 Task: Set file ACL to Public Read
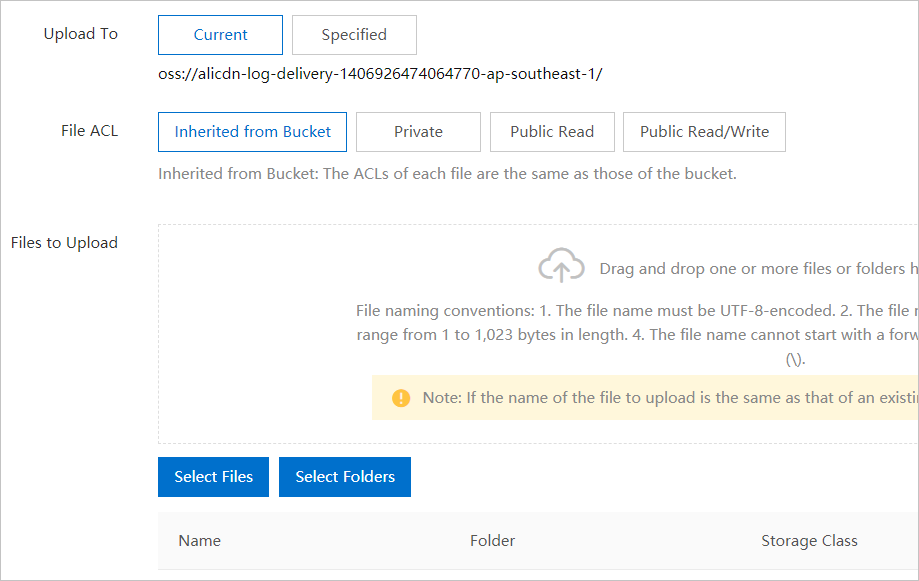552,132
